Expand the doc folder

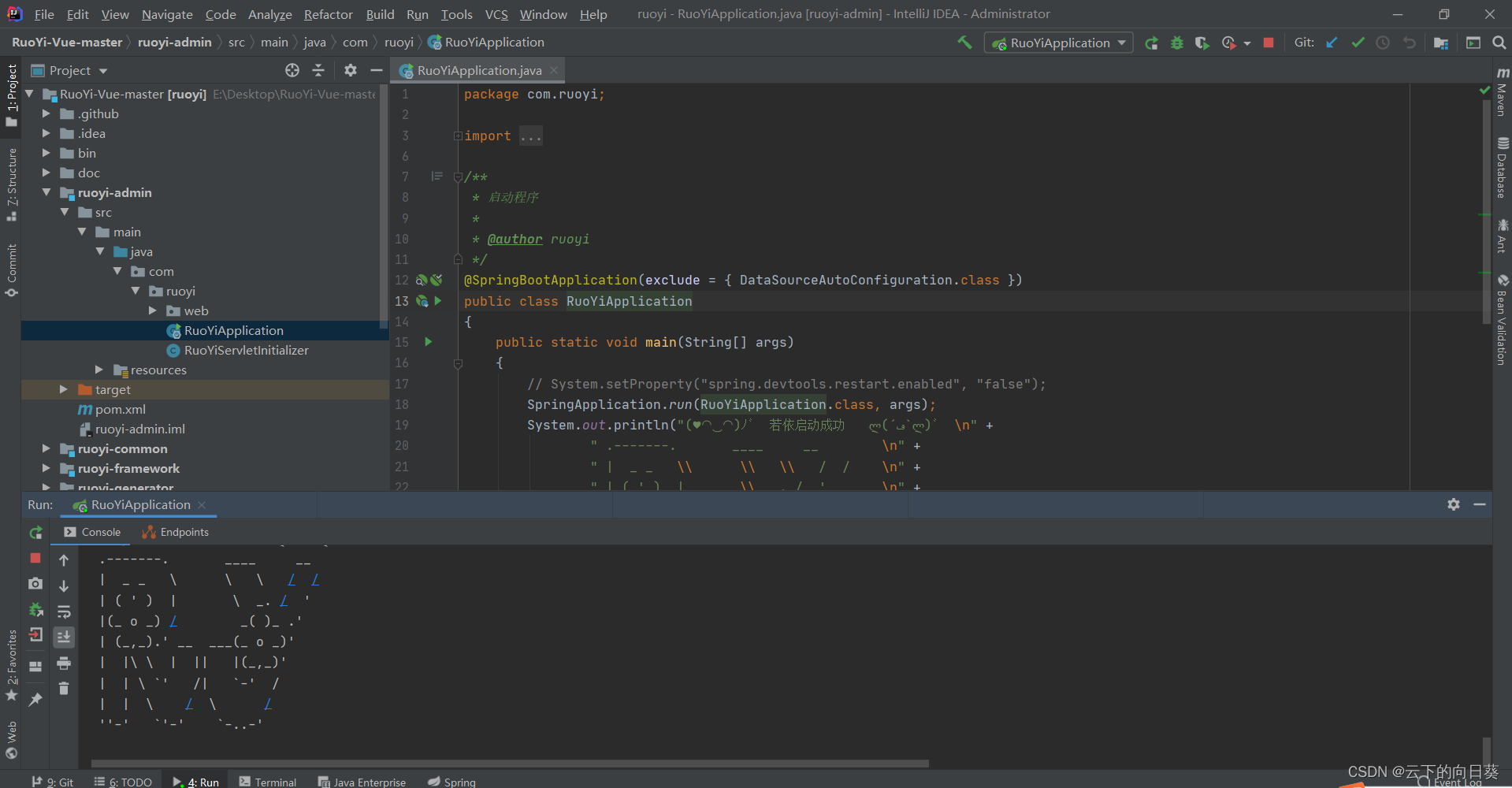point(46,173)
